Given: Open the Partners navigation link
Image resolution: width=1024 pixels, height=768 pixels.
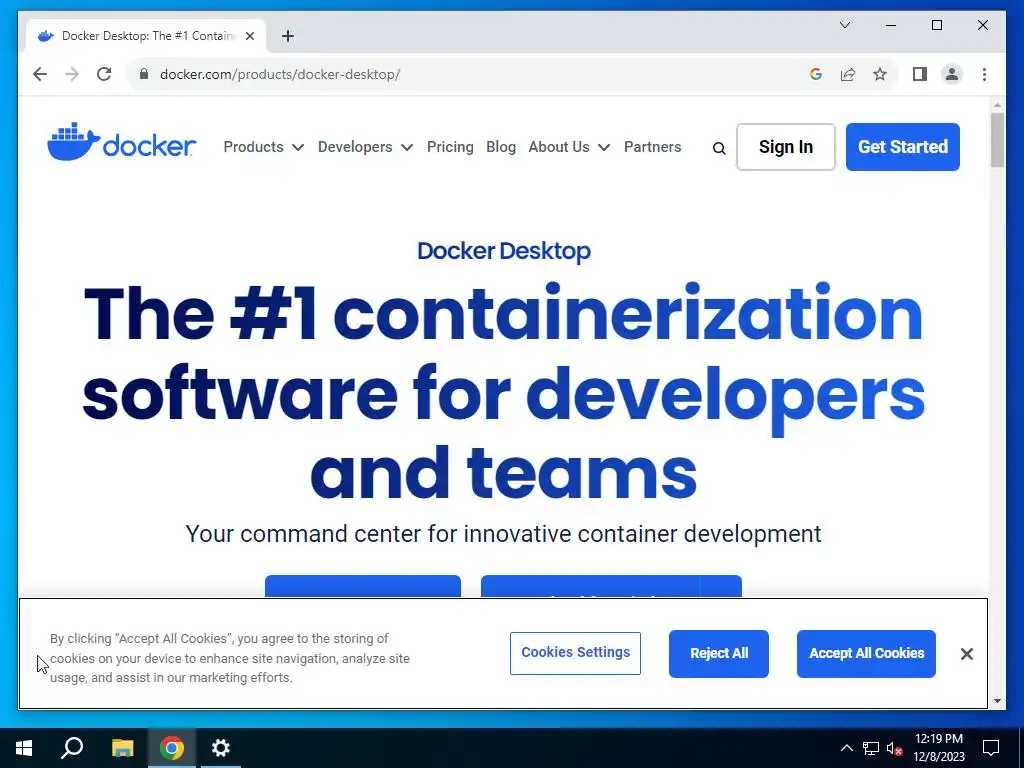Looking at the screenshot, I should coord(652,147).
